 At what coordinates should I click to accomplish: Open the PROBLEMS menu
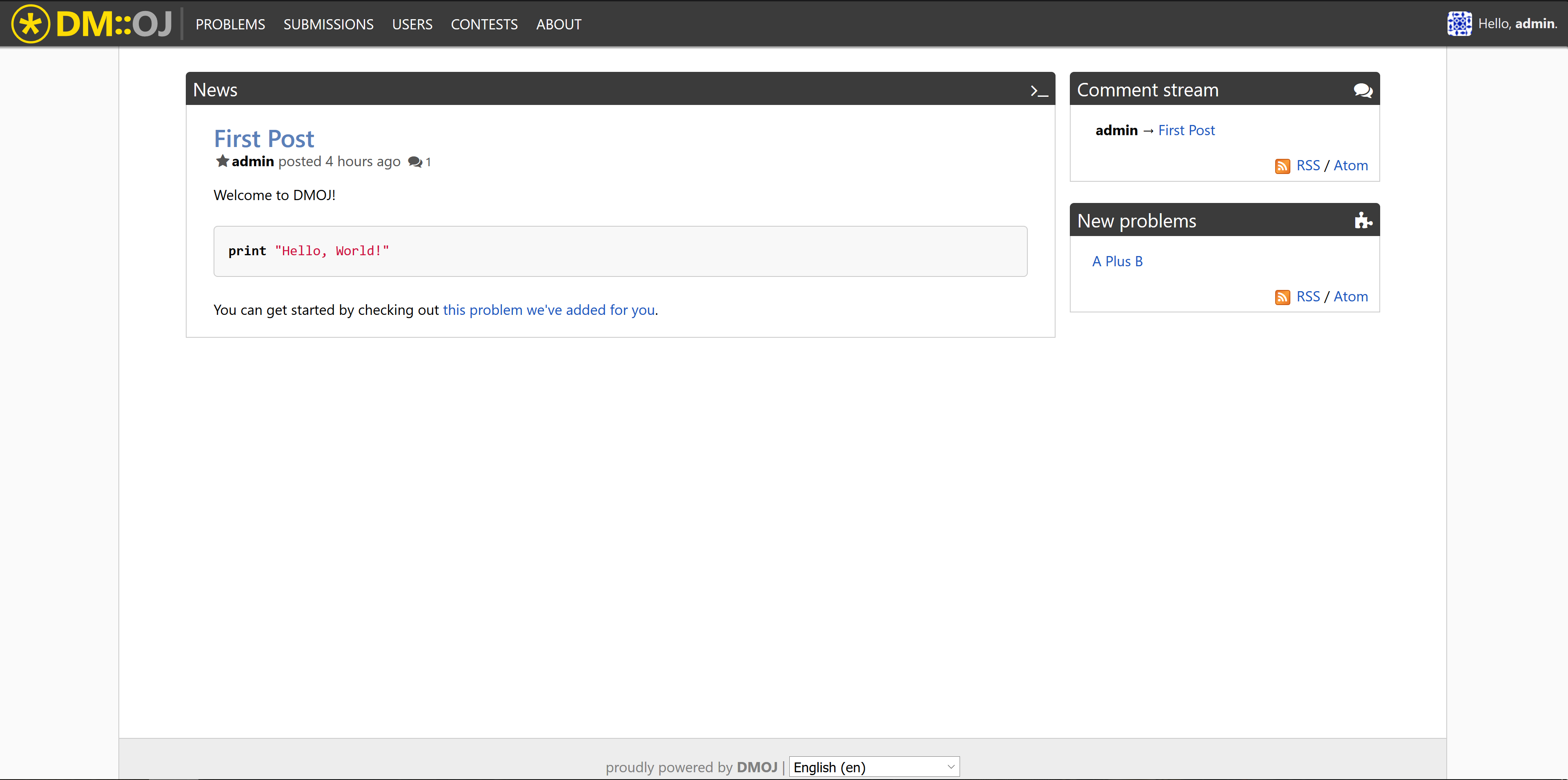[x=230, y=25]
